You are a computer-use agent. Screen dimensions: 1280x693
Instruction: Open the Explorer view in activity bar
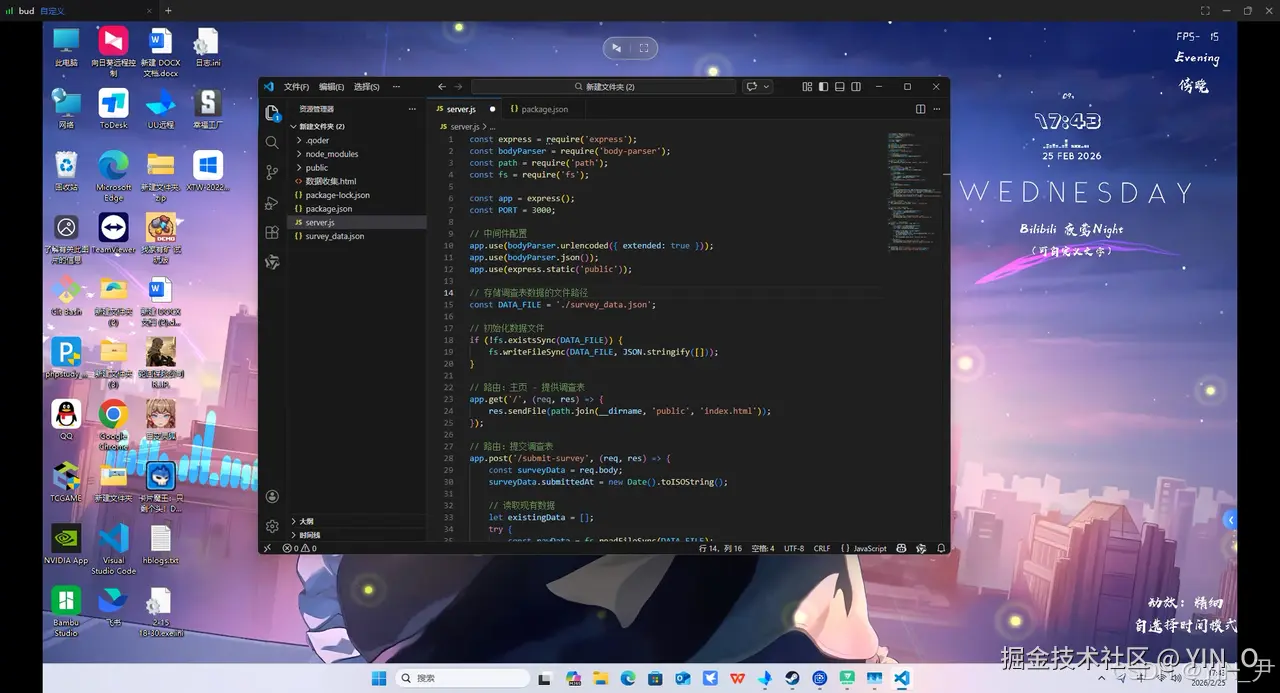click(272, 113)
